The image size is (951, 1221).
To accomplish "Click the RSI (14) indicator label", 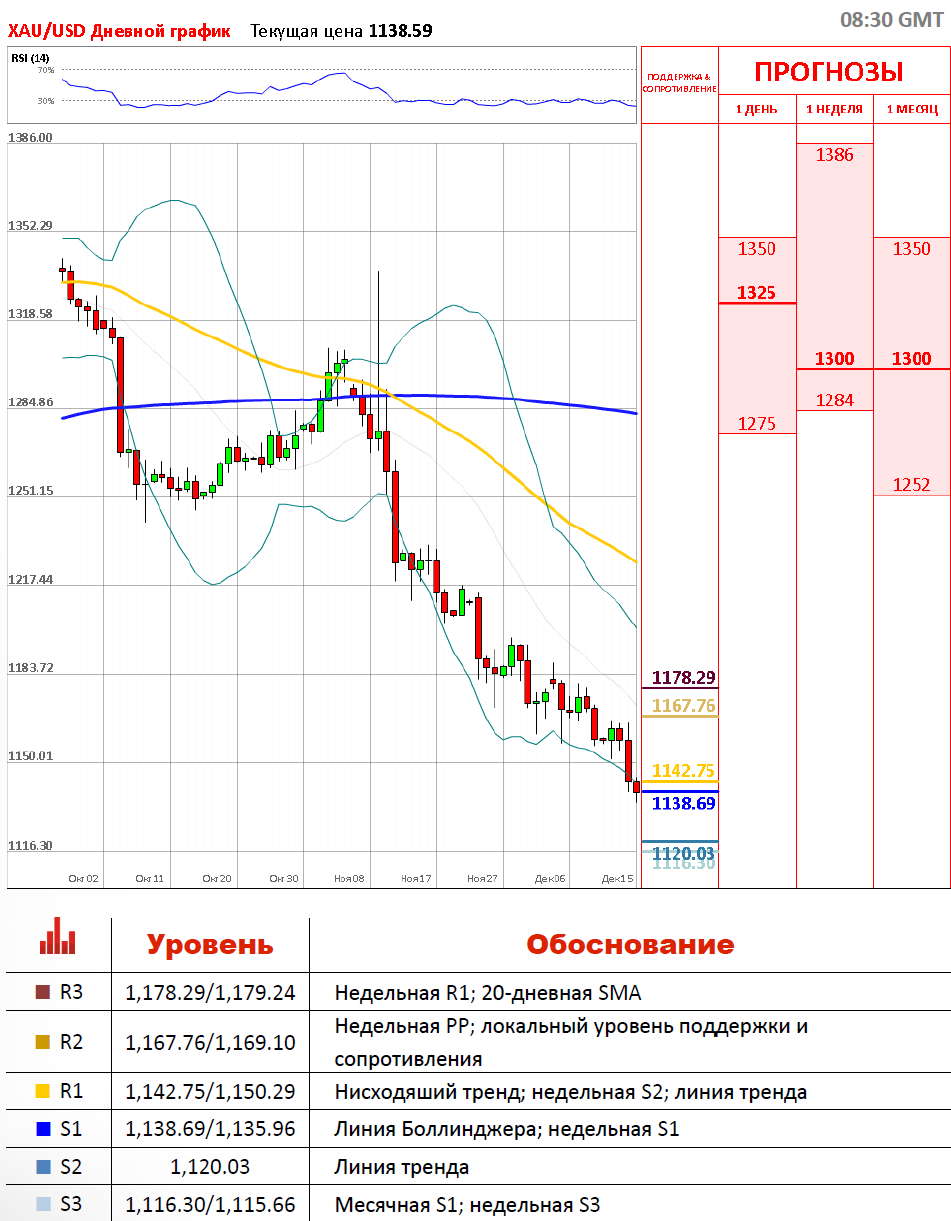I will pyautogui.click(x=30, y=58).
